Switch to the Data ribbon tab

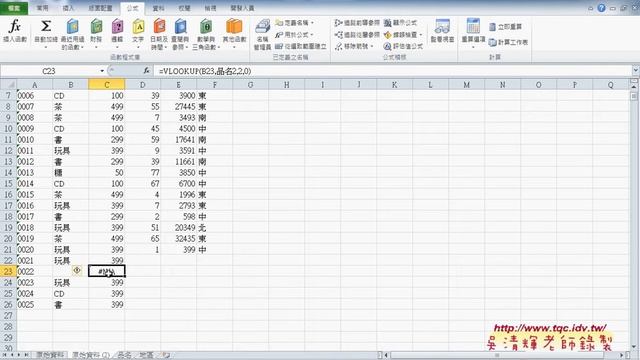[158, 8]
